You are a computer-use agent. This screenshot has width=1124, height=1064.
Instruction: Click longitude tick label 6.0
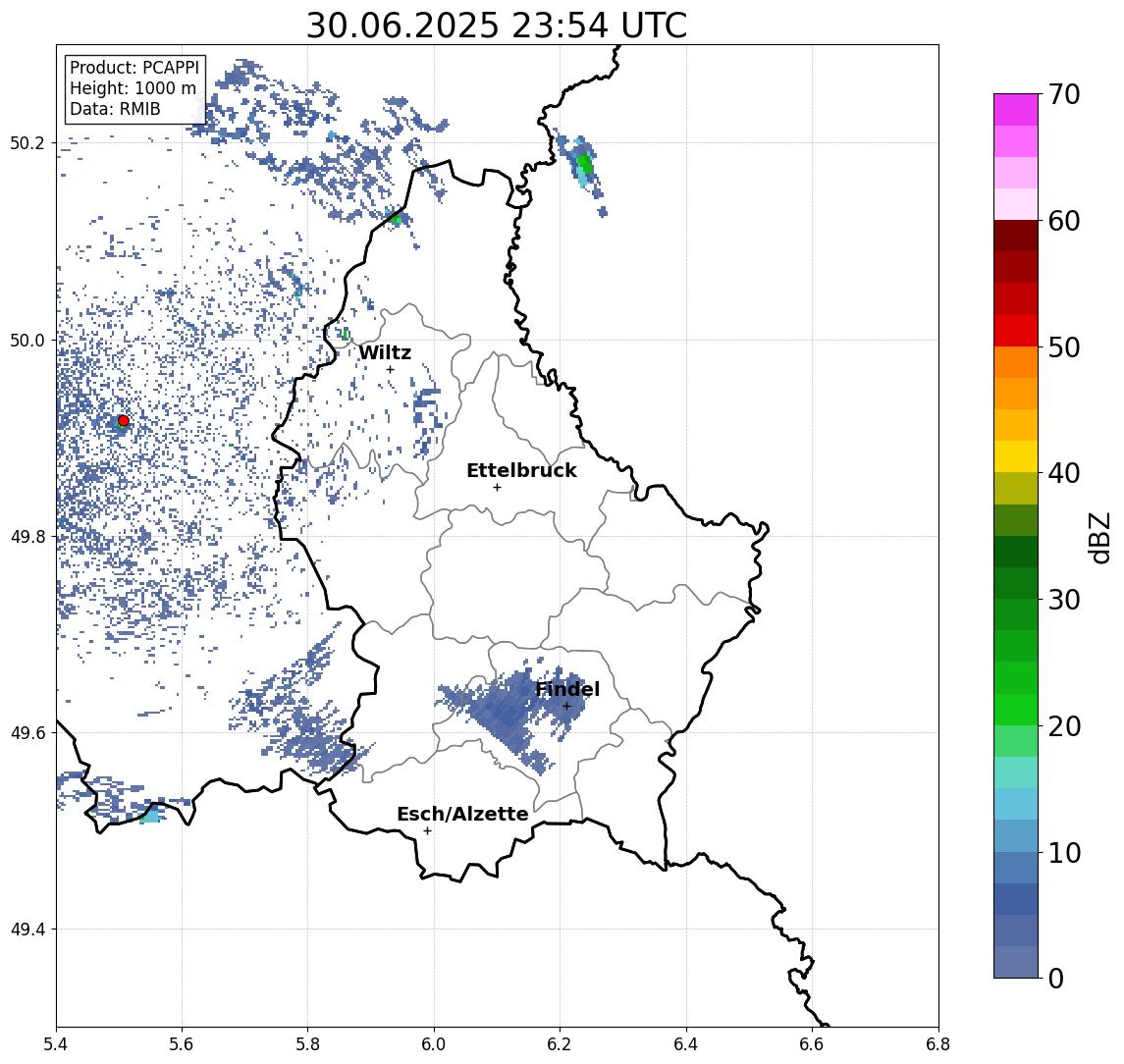pos(434,1044)
